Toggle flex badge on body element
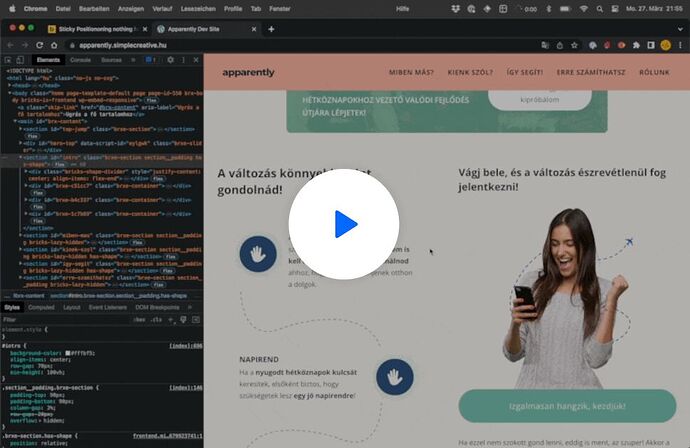The height and width of the screenshot is (448, 690). click(152, 100)
